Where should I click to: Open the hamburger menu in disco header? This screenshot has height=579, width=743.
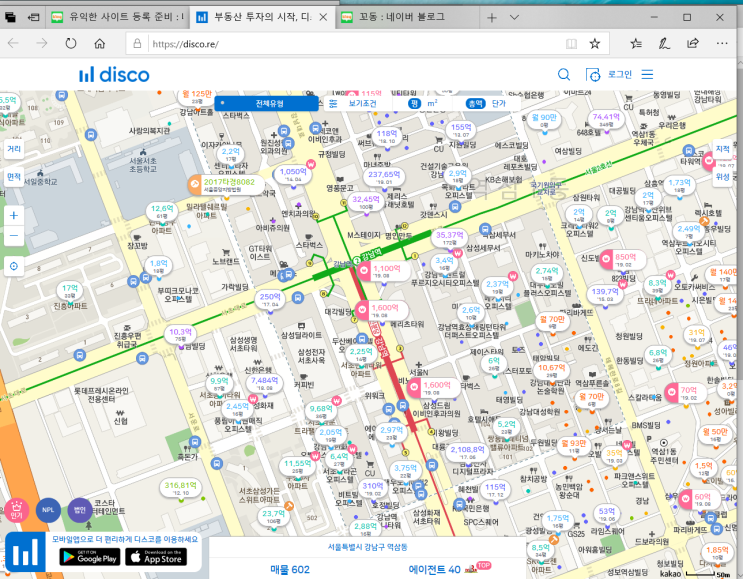pos(647,74)
